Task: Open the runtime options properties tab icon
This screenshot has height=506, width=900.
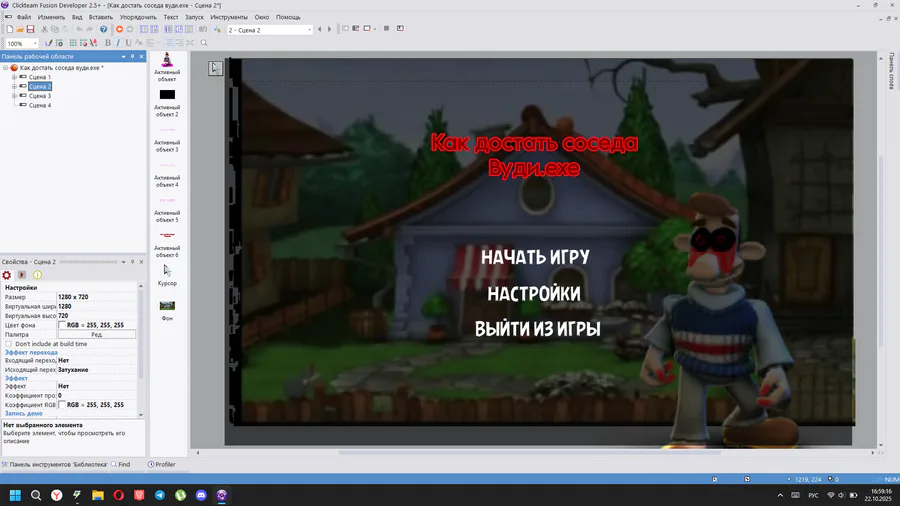Action: click(x=22, y=275)
